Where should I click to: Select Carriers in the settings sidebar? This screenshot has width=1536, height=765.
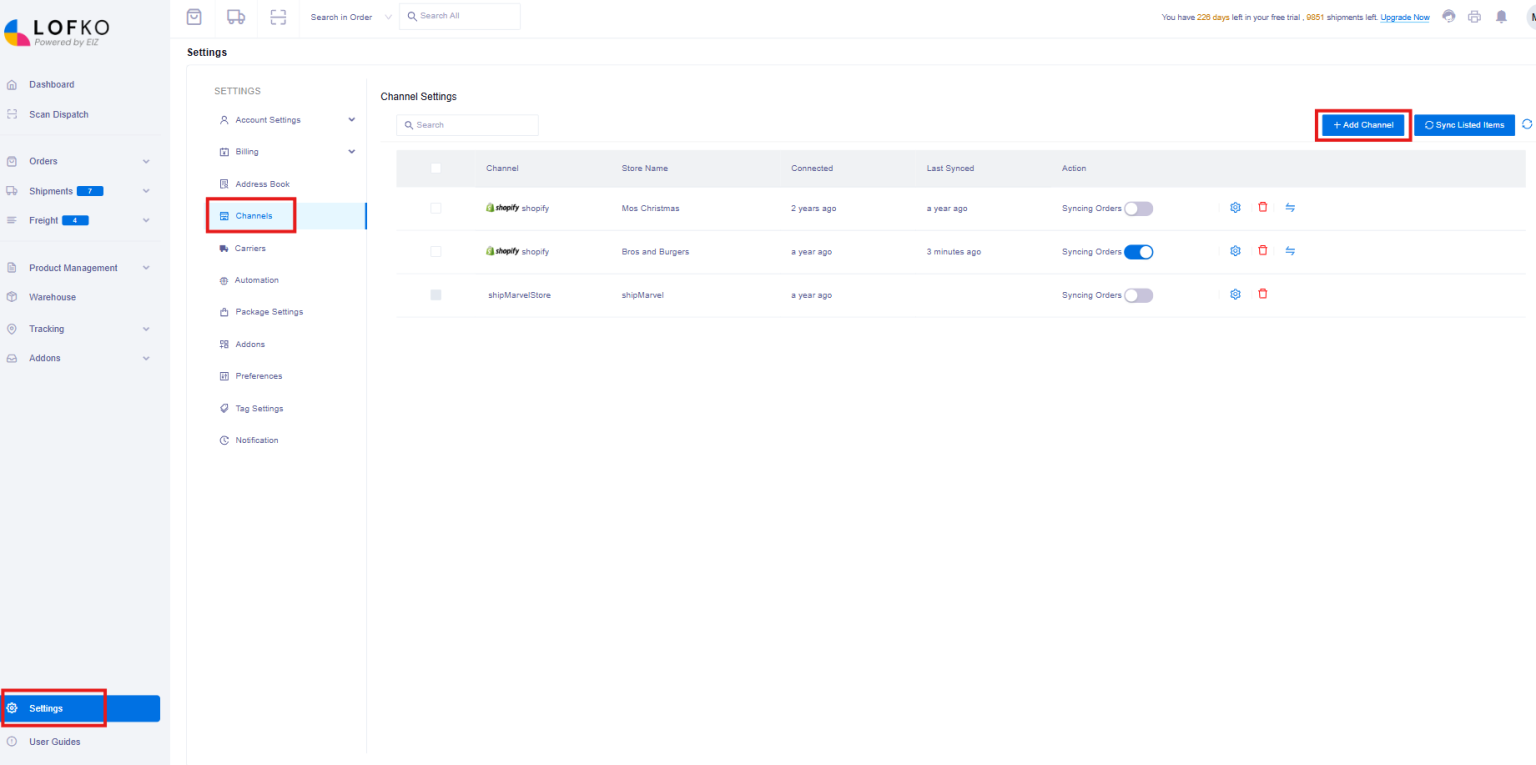point(250,247)
